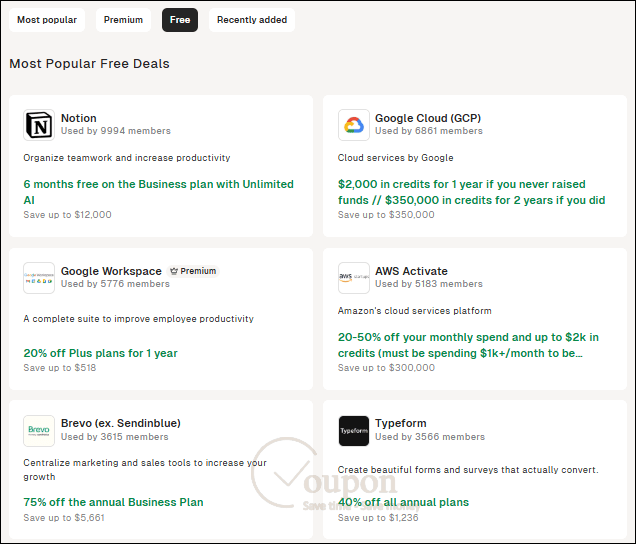Select the Free filter tab
636x544 pixels.
pos(180,20)
